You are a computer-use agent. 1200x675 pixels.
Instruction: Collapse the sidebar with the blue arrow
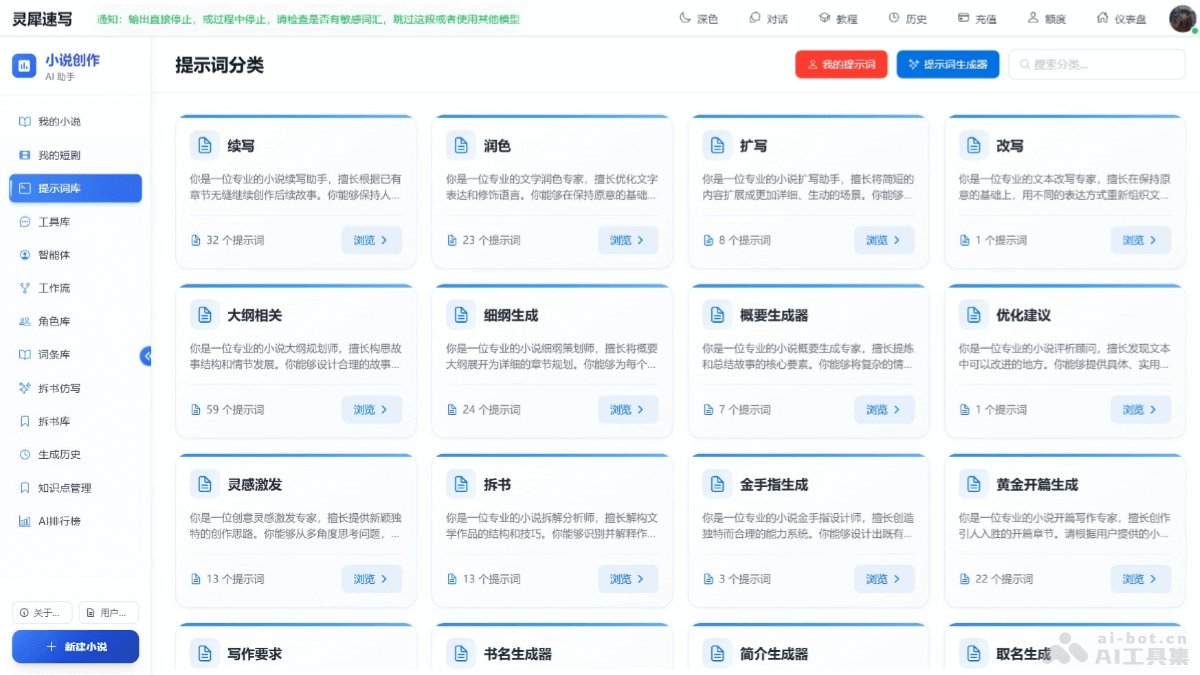tap(147, 355)
